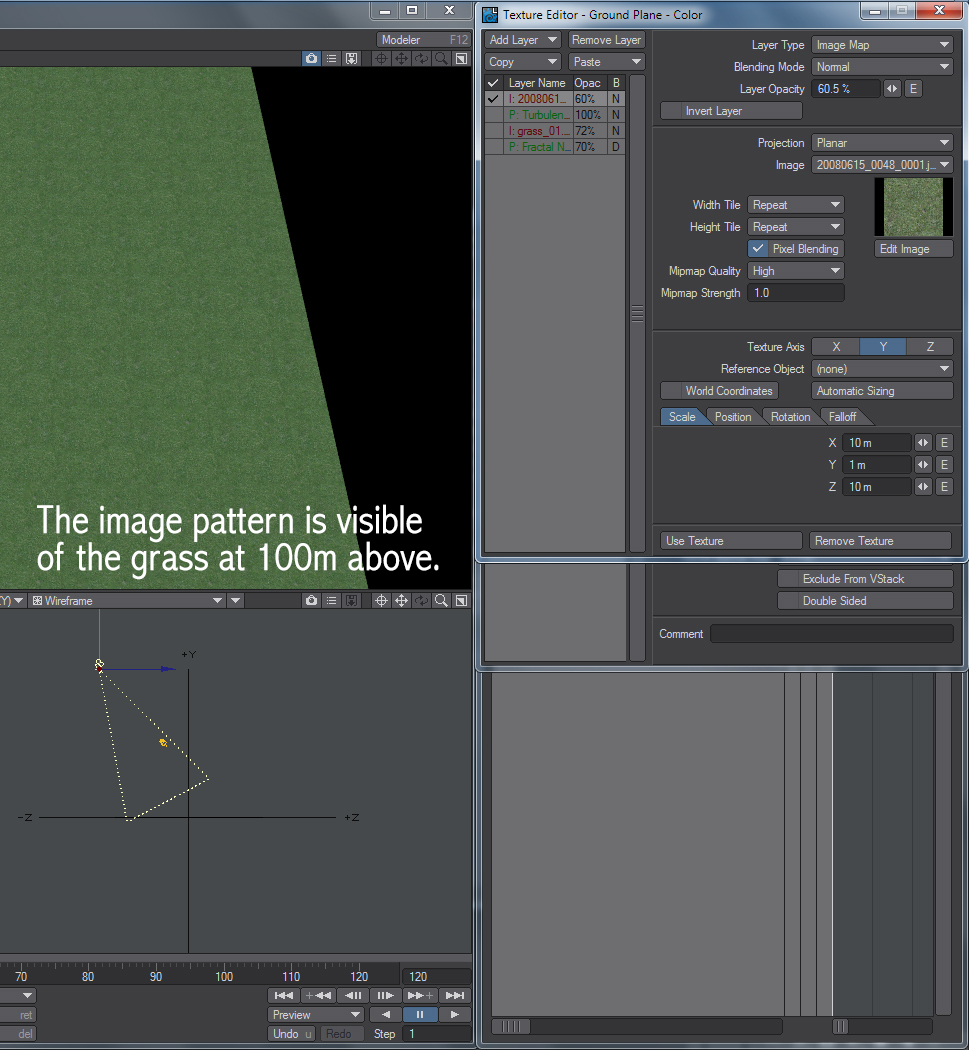Image resolution: width=969 pixels, height=1050 pixels.
Task: Click rotate view icon in top viewport toolbar
Action: (x=421, y=59)
